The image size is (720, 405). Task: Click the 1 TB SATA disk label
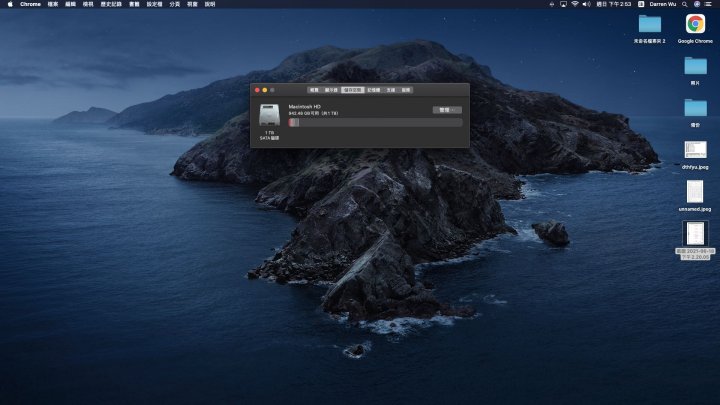[269, 135]
